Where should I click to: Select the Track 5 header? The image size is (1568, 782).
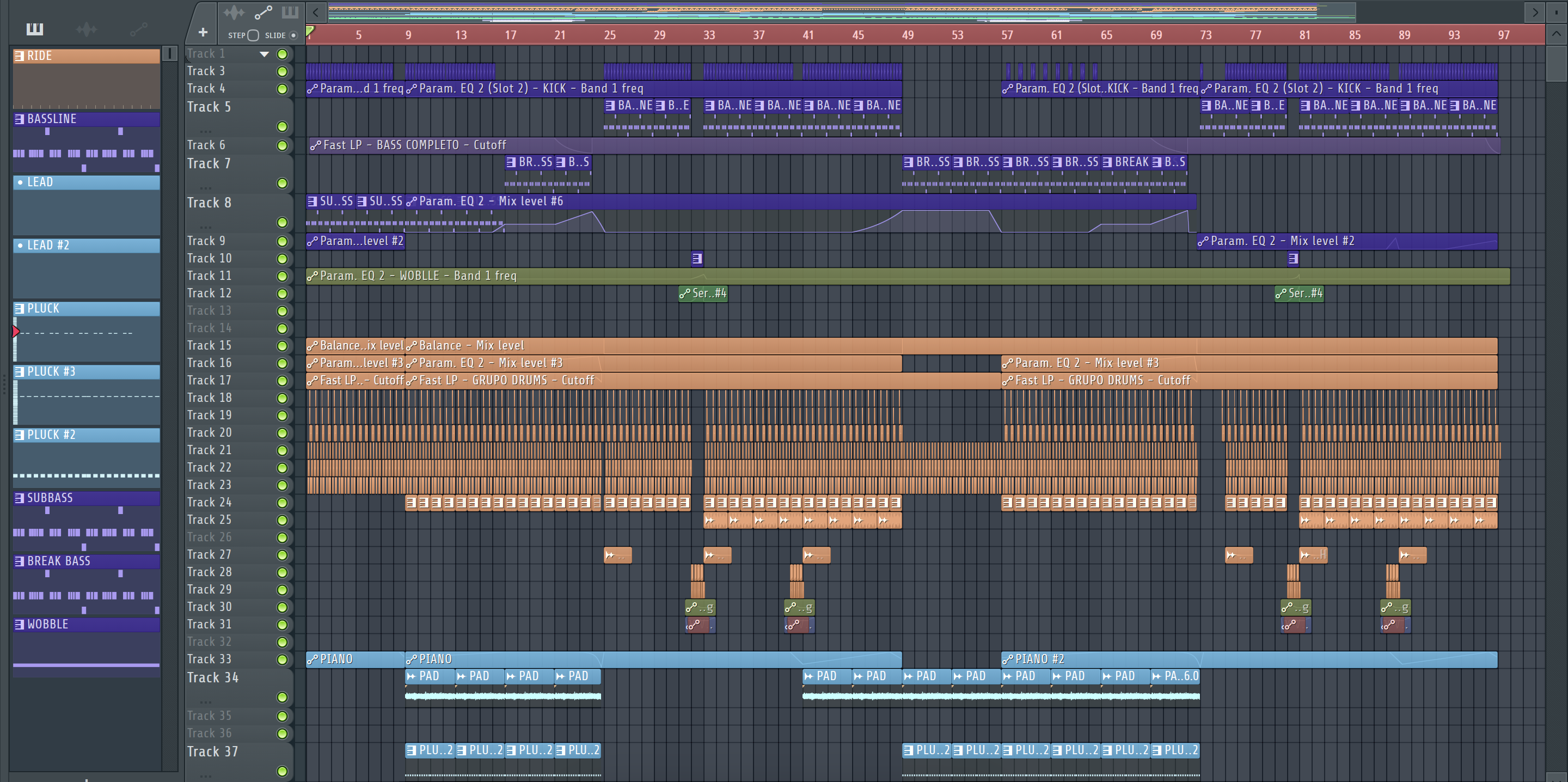pyautogui.click(x=239, y=117)
